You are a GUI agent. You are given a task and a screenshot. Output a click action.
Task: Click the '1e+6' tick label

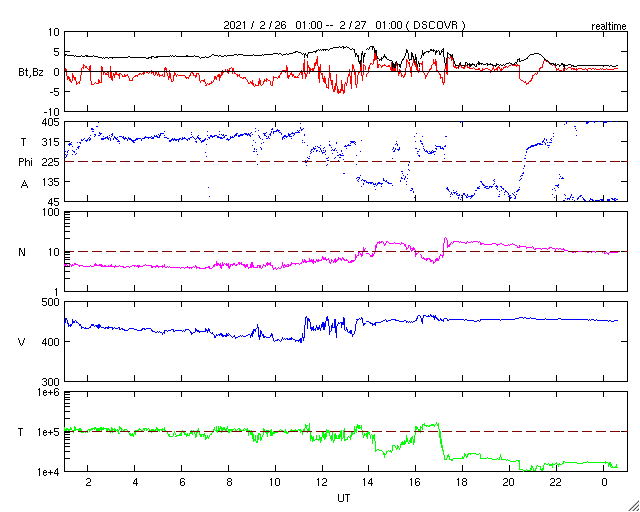point(48,392)
